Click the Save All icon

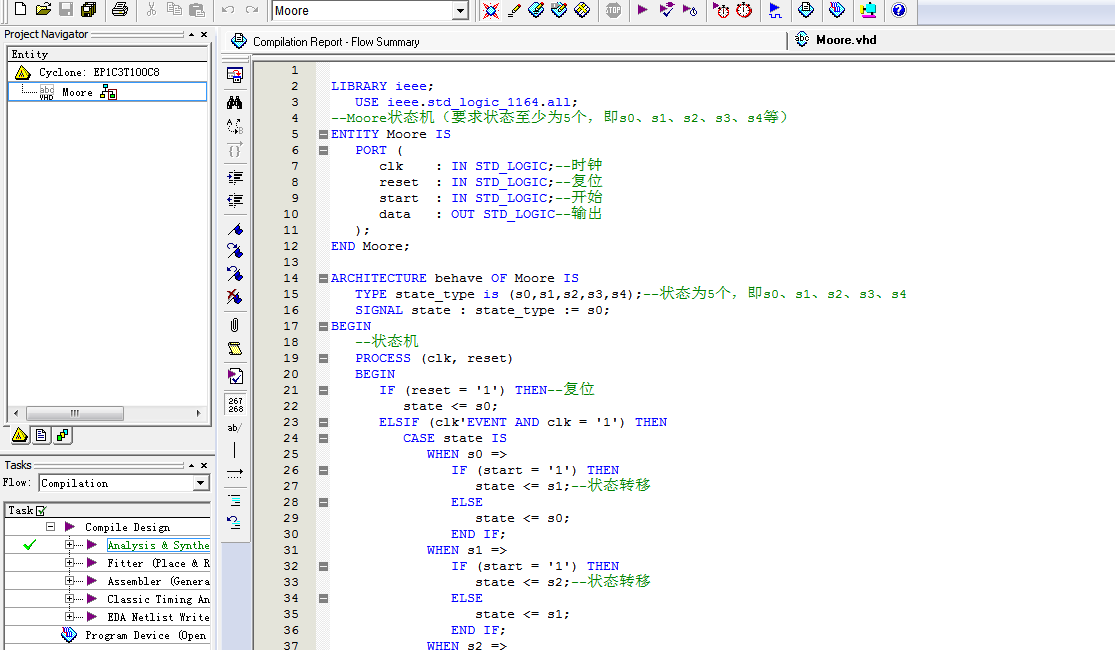(88, 10)
